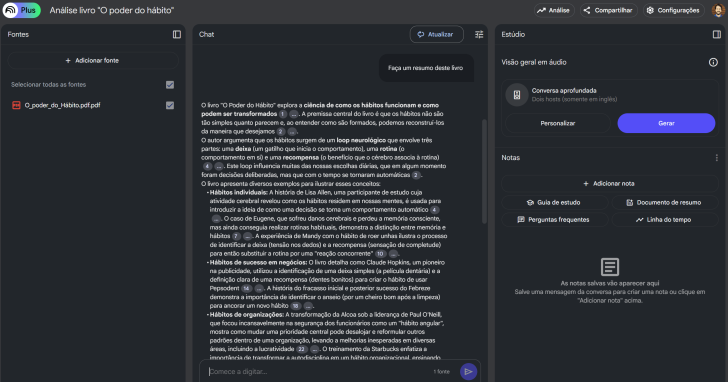
Task: Generate Documento de resumo
Action: point(665,202)
